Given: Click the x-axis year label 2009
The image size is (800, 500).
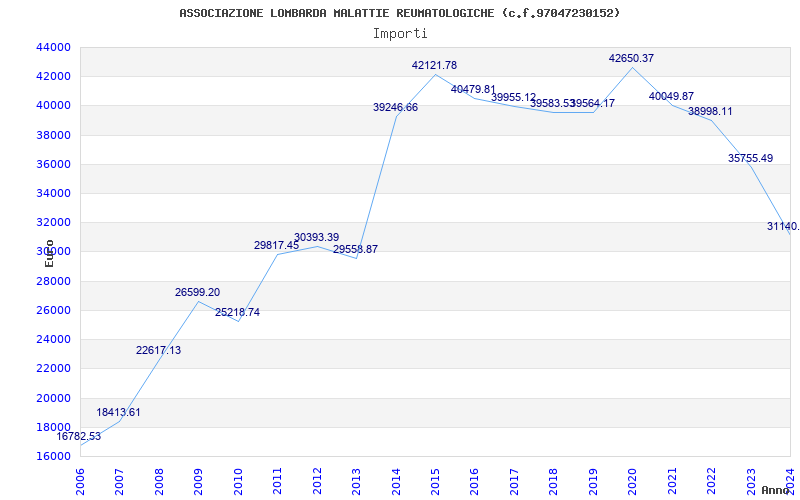Looking at the screenshot, I should [x=198, y=482].
